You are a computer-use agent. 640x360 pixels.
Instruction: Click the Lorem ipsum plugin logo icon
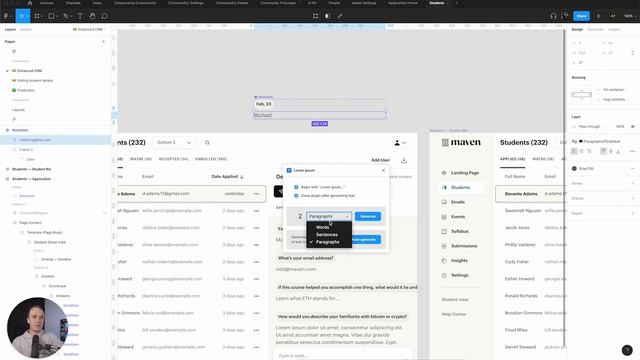point(289,170)
